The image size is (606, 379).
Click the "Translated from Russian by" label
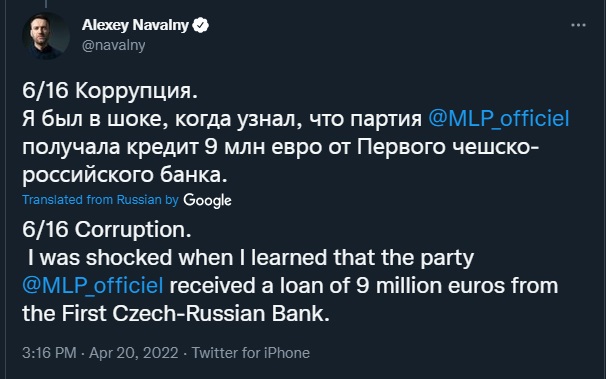[x=100, y=200]
